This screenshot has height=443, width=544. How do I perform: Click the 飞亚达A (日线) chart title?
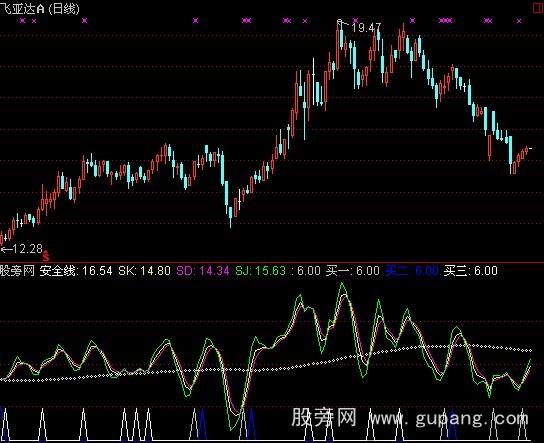(40, 8)
